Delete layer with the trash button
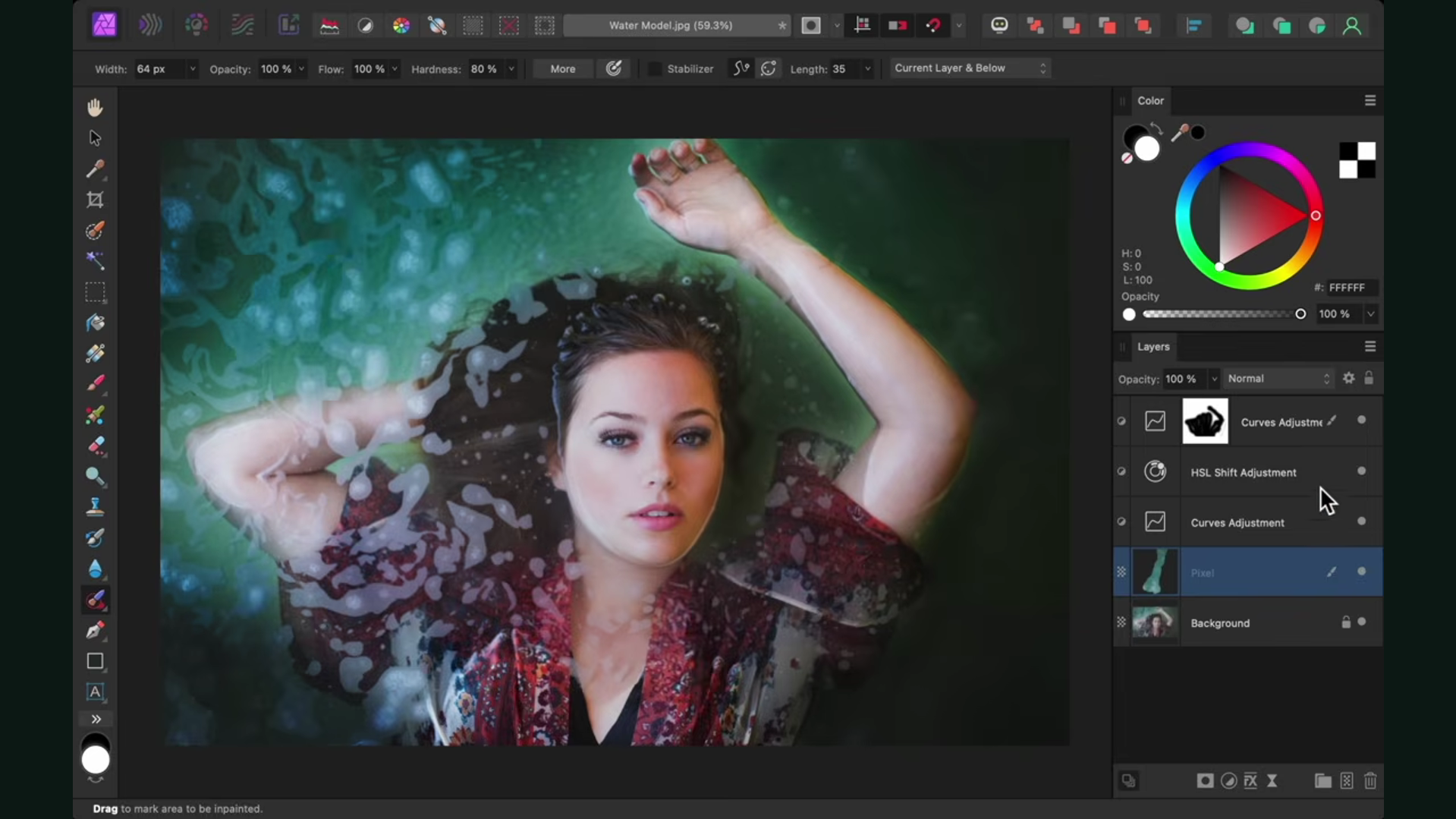Screen dimensions: 1456x819 [x=1370, y=780]
